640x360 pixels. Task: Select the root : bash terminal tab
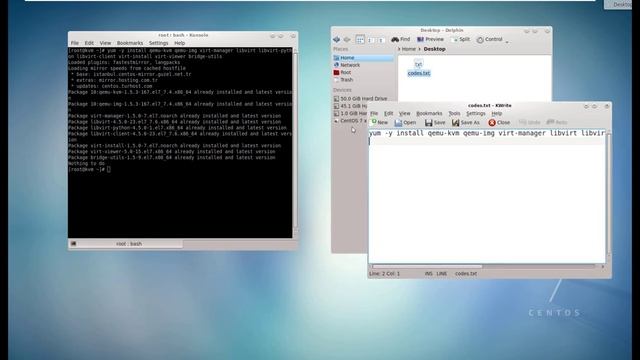tap(126, 244)
